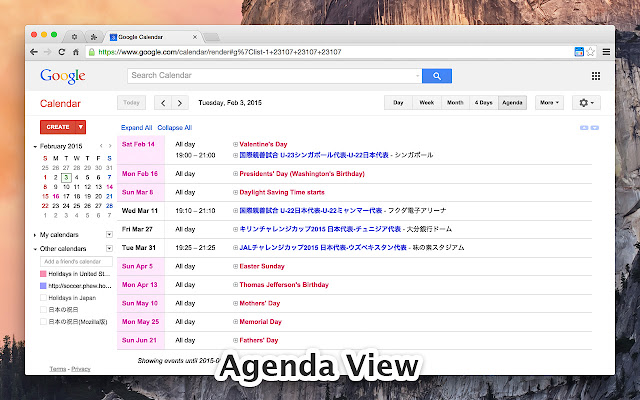Screen dimensions: 640x400
Task: Expand Thomas Jefferson's Birthday event
Action: click(235, 284)
